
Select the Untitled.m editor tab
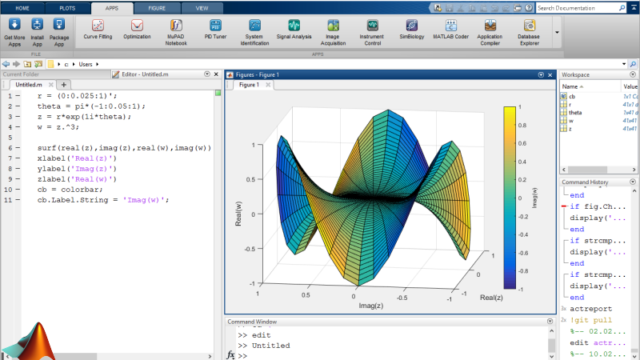(29, 84)
